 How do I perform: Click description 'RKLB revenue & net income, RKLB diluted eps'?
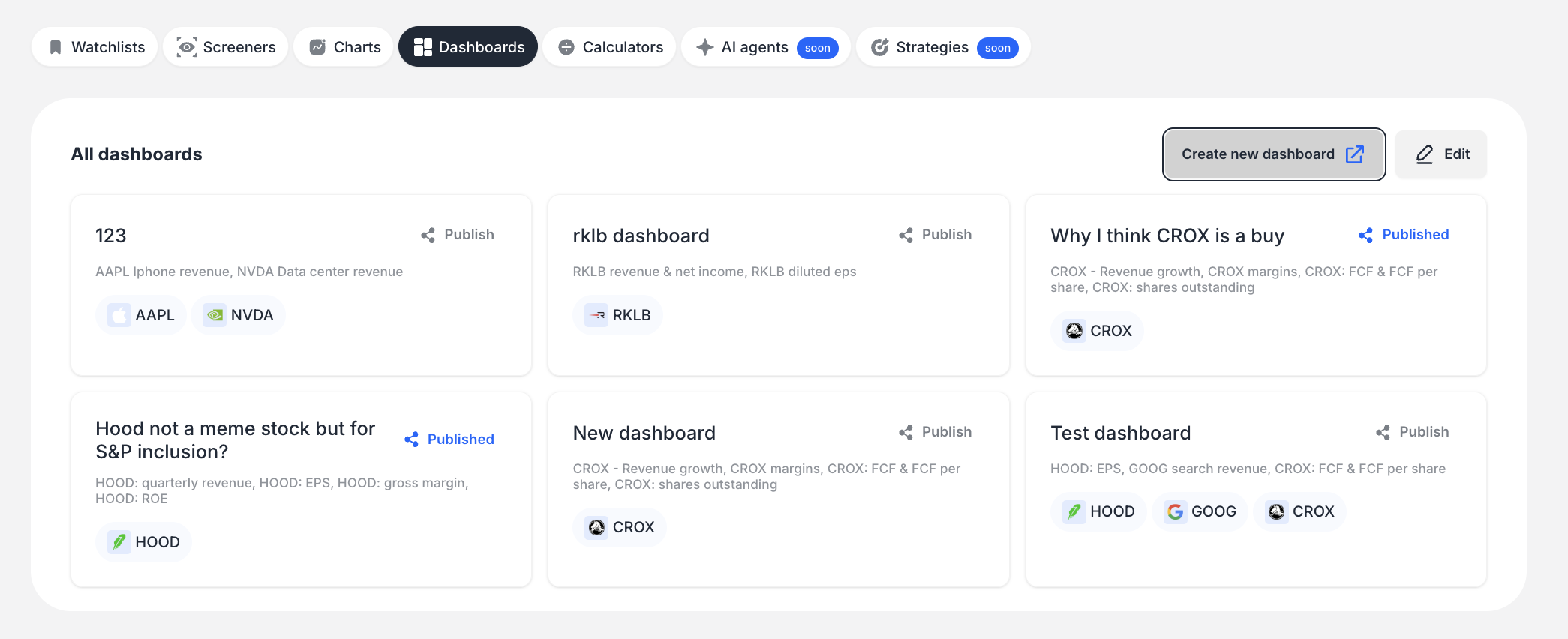(x=715, y=271)
